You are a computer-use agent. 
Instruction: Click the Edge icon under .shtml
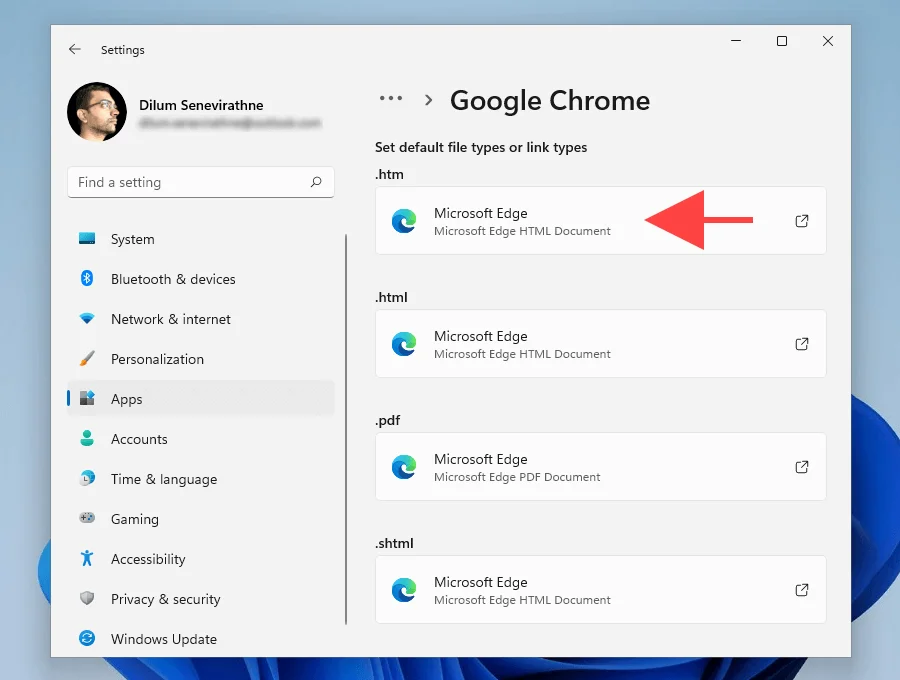[404, 590]
